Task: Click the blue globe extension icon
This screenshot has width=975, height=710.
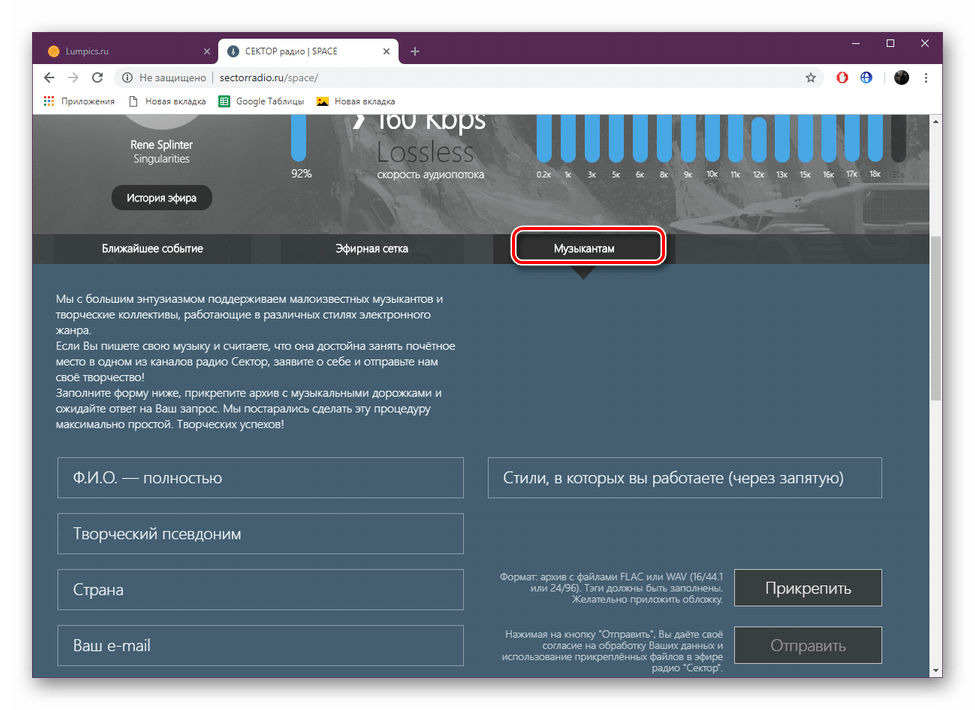Action: (866, 77)
